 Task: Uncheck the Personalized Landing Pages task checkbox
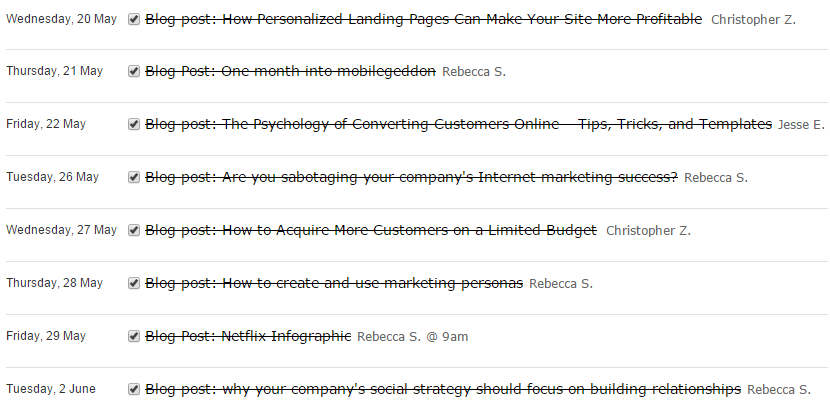coord(134,19)
